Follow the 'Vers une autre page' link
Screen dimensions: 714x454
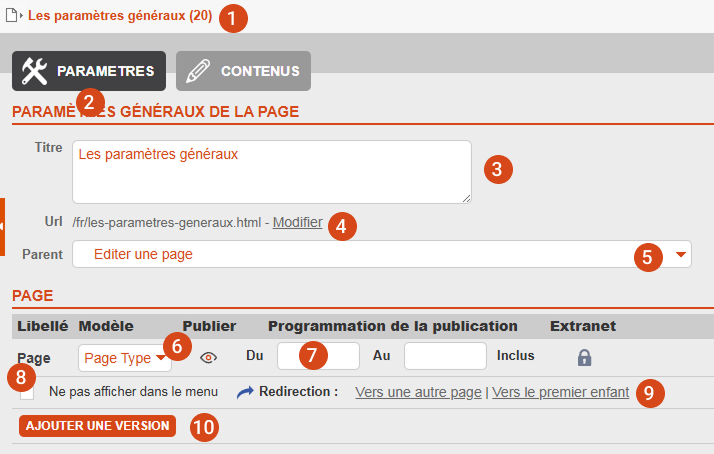tap(418, 393)
